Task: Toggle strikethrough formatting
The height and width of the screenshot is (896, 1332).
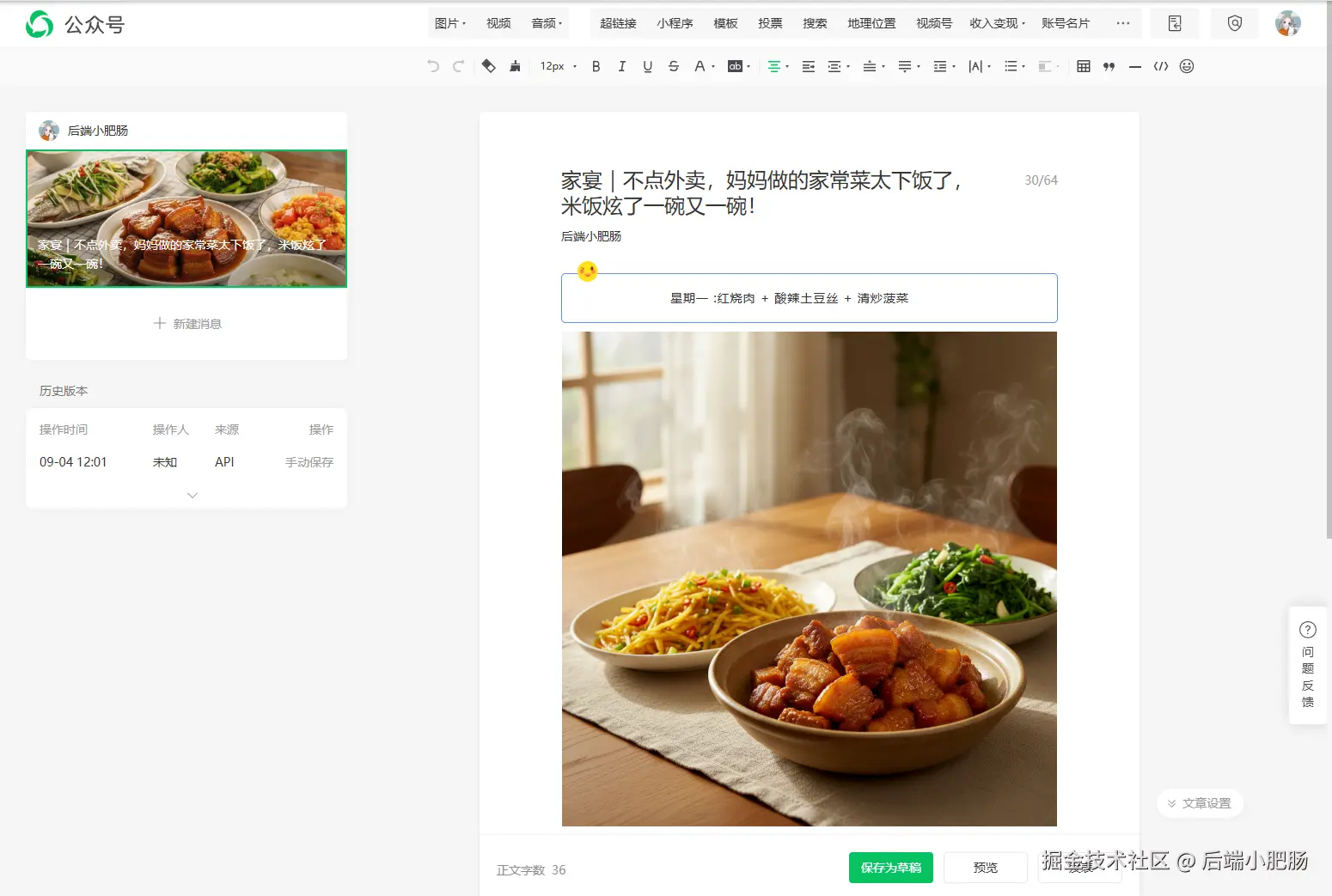Action: 673,66
